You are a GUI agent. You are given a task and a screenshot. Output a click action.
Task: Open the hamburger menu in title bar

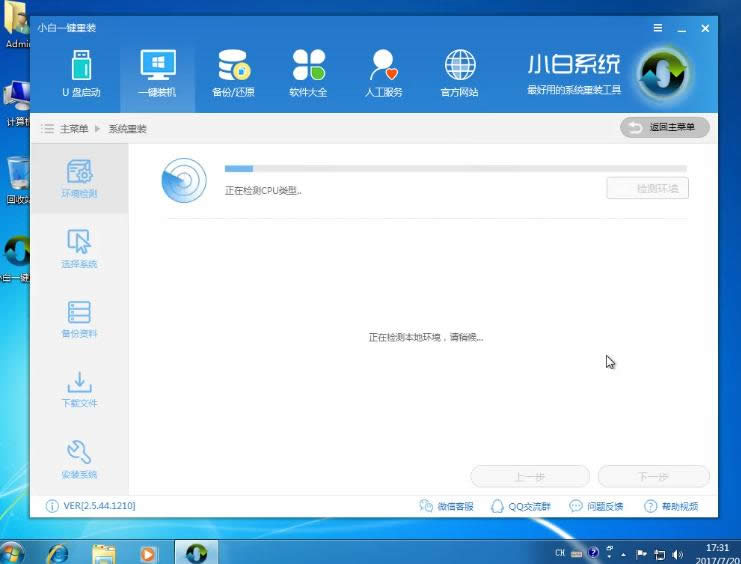pyautogui.click(x=657, y=28)
